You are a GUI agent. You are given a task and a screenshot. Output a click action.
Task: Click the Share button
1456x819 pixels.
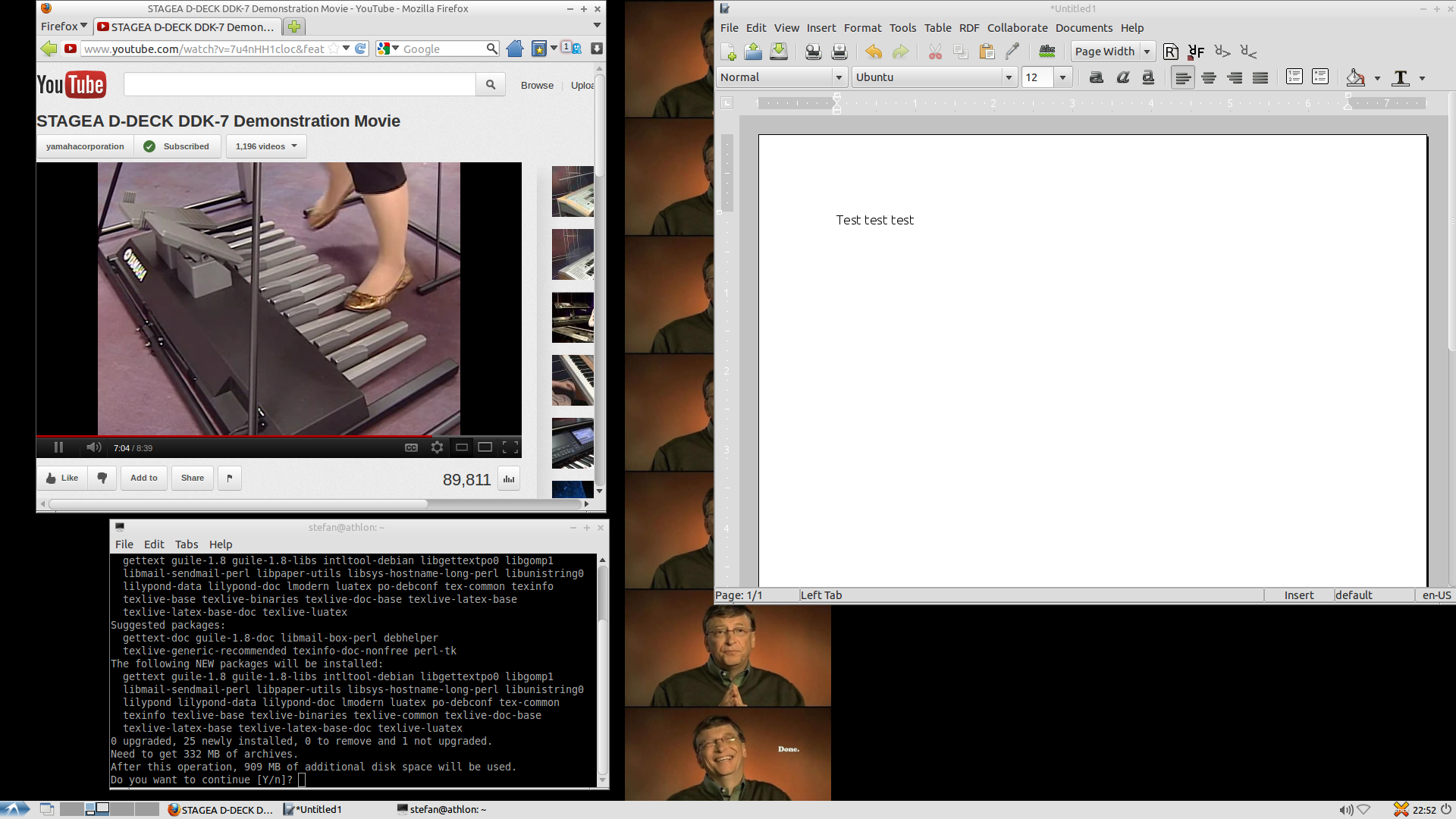(x=193, y=478)
